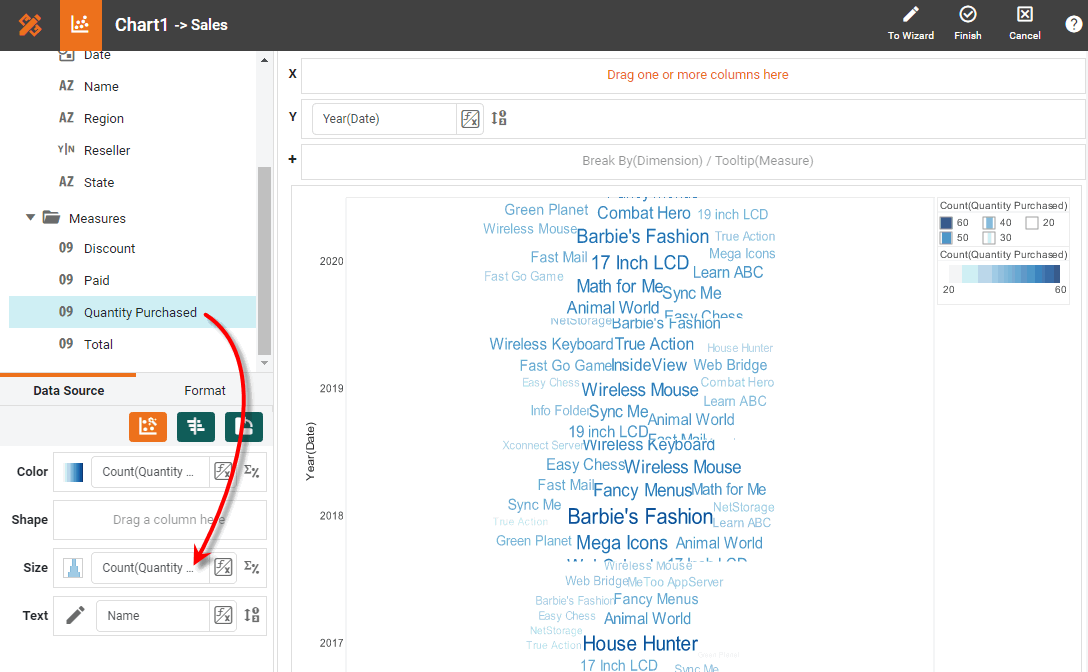This screenshot has height=672, width=1088.
Task: Click the Cancel icon in header
Action: click(1024, 15)
